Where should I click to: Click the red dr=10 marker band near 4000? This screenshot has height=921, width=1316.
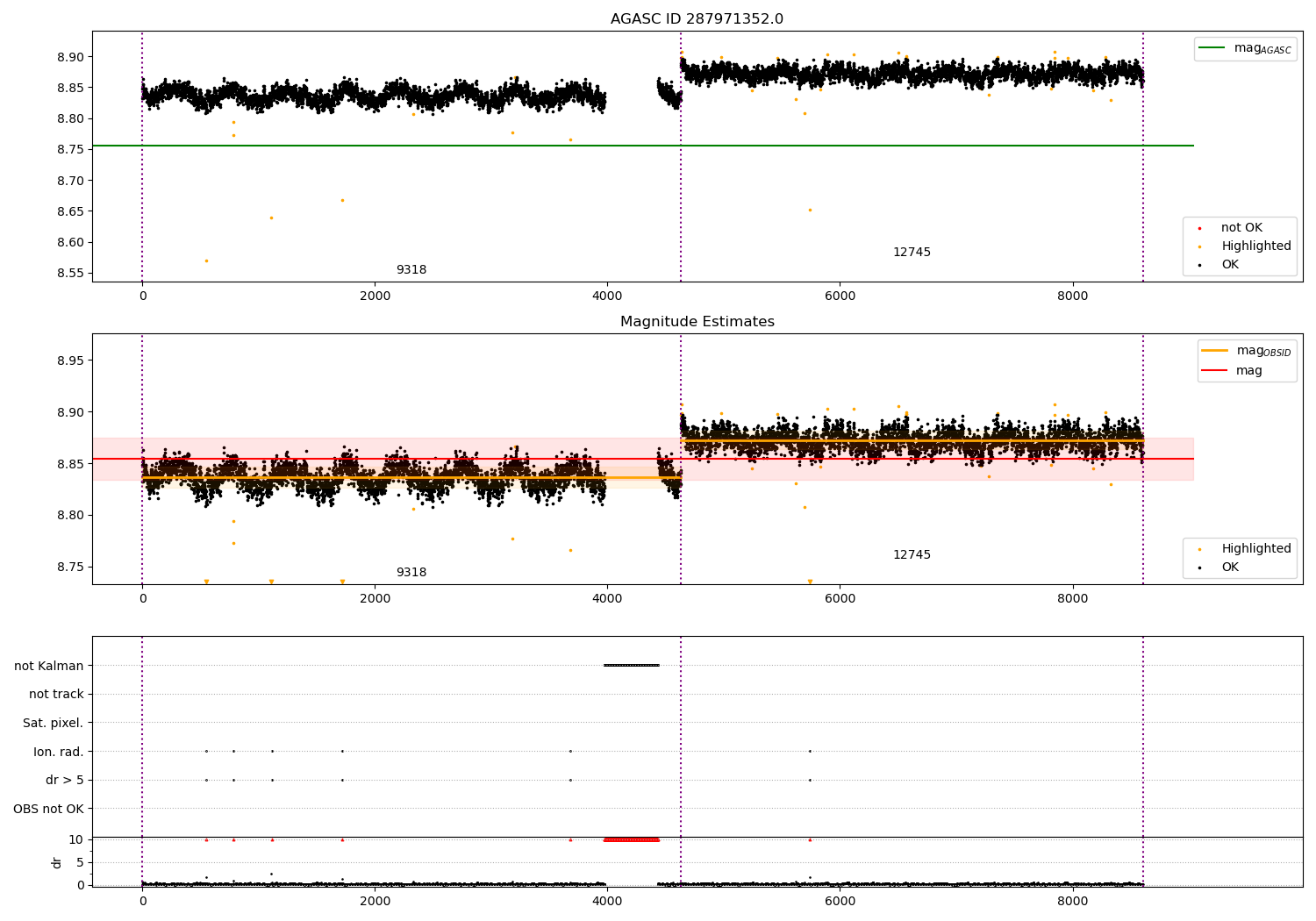coord(632,839)
